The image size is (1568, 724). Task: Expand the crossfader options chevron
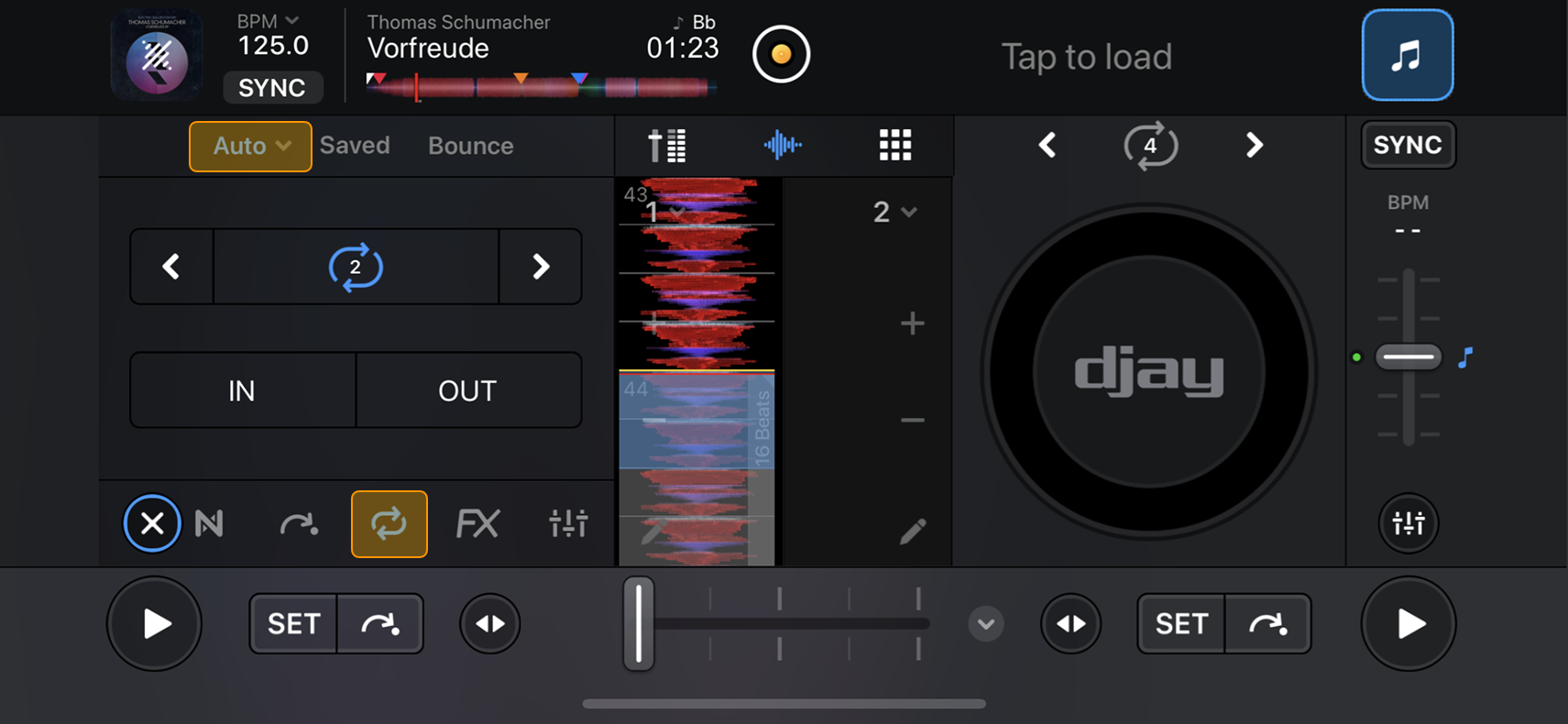tap(985, 624)
